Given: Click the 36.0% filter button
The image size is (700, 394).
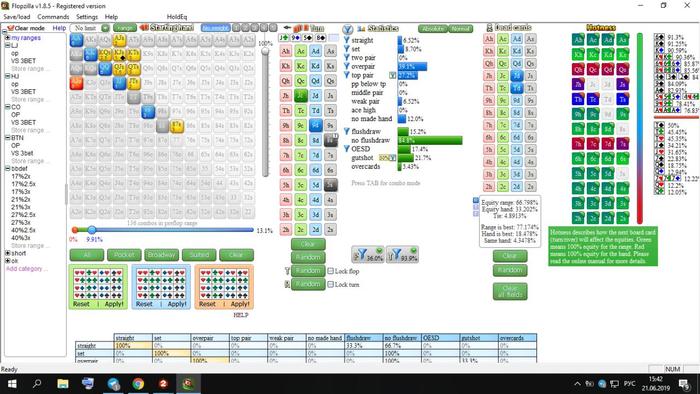Looking at the screenshot, I should (368, 254).
